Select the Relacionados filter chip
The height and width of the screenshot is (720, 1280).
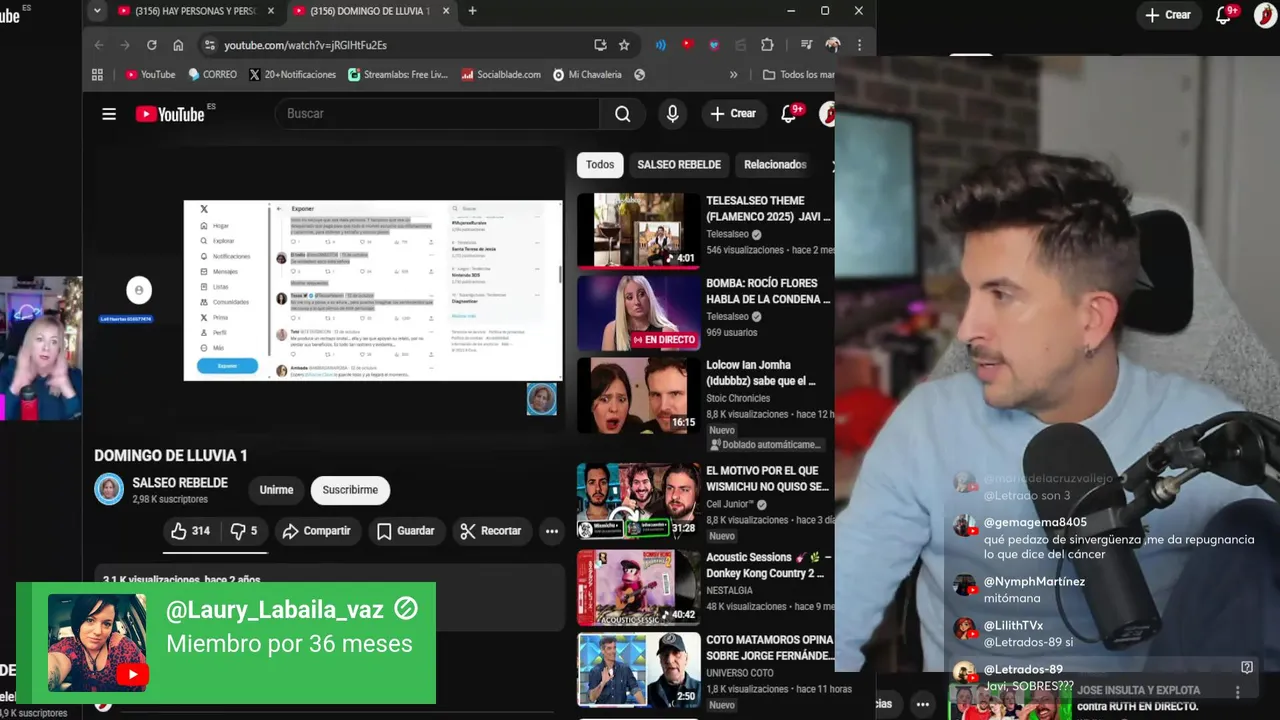tap(775, 165)
